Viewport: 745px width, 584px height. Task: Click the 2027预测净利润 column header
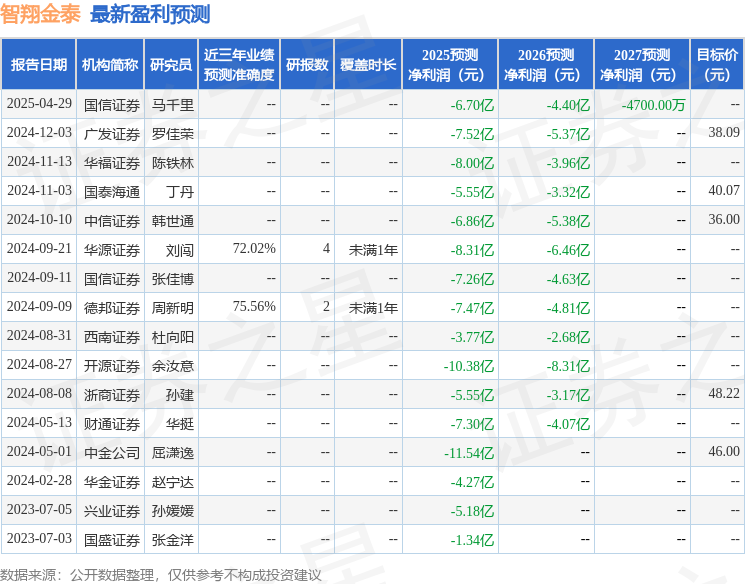(642, 64)
